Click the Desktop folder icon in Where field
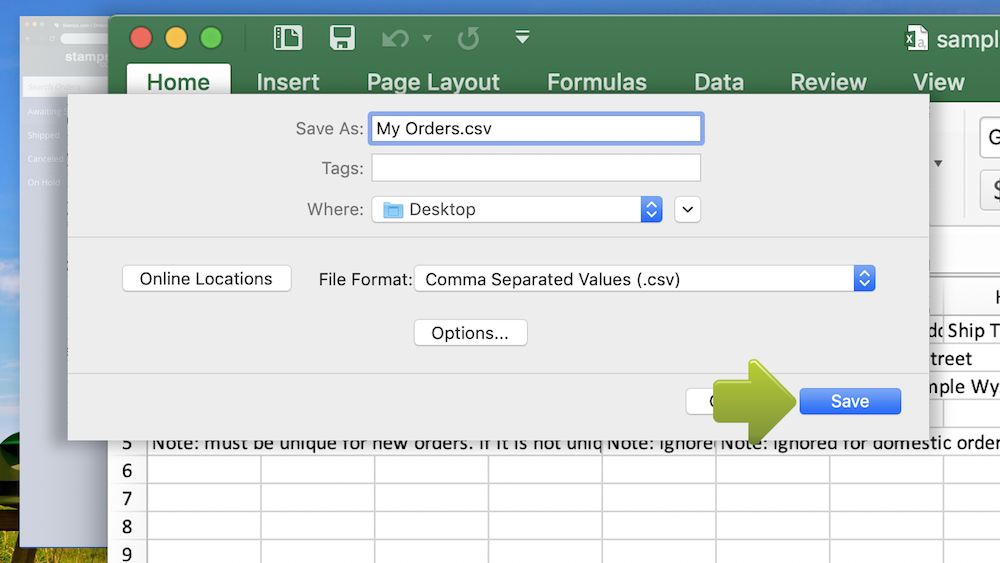 pos(393,210)
